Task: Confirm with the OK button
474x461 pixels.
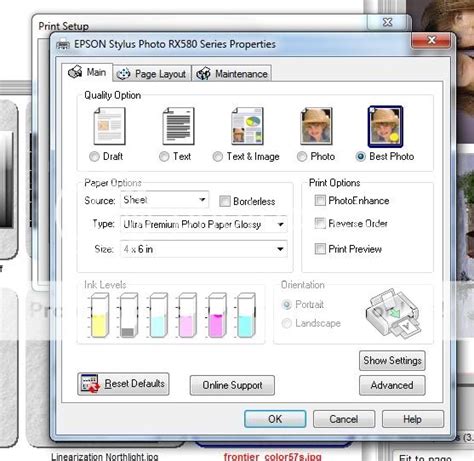Action: [x=275, y=419]
